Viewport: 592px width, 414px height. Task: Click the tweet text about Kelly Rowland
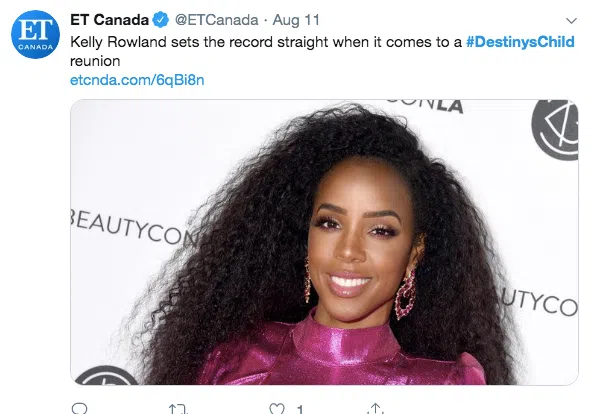(322, 51)
